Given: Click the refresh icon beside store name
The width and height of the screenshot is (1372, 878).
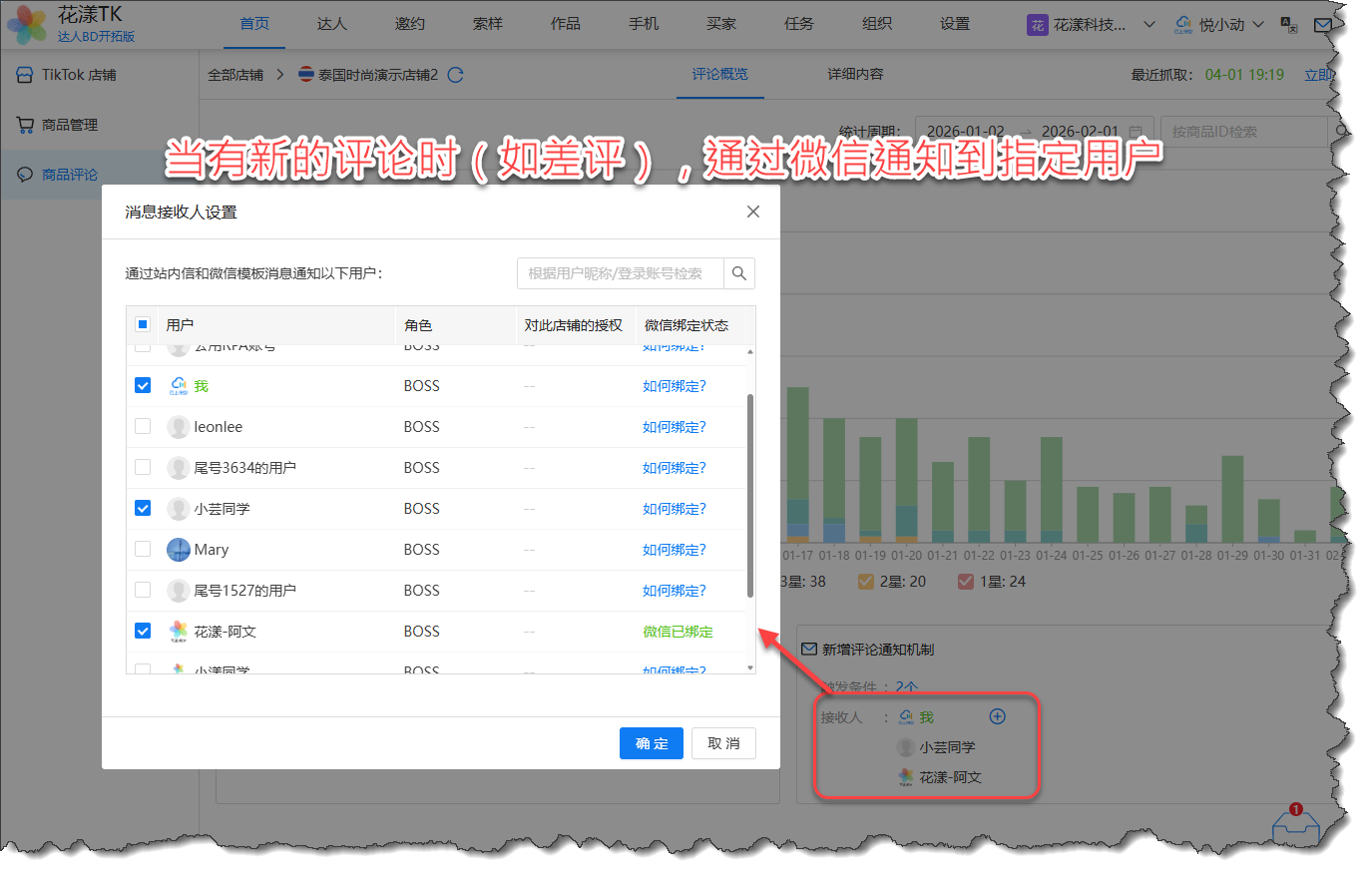Looking at the screenshot, I should click(456, 75).
